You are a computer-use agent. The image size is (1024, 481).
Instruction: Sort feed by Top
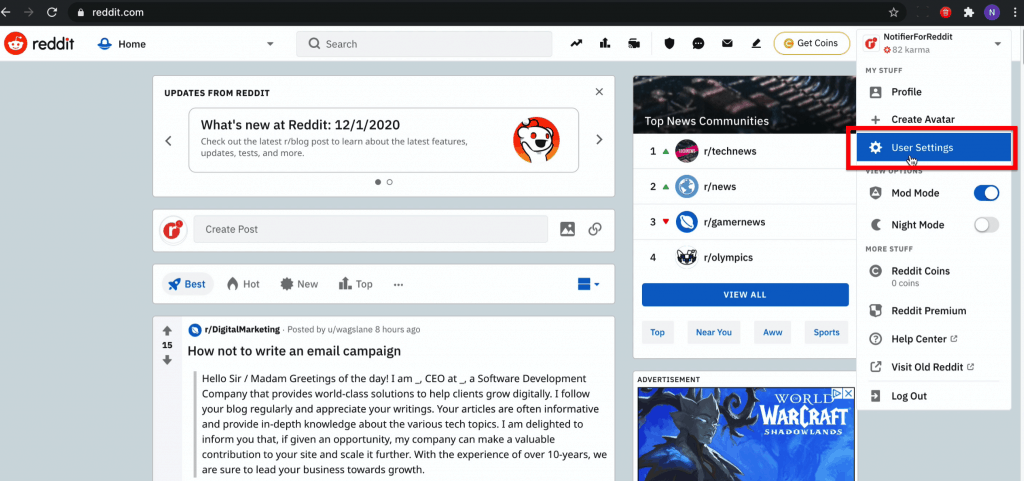click(355, 284)
